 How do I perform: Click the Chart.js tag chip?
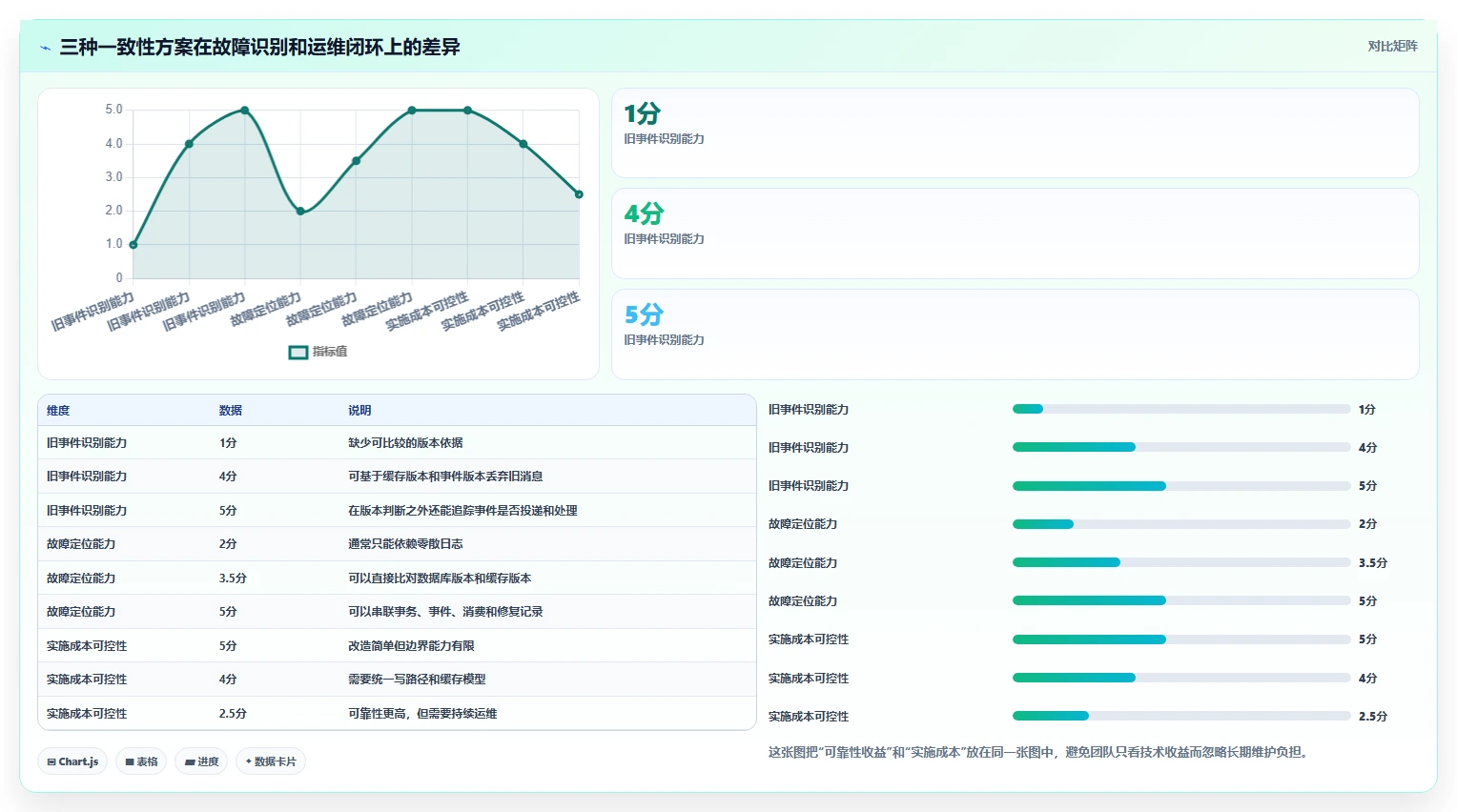coord(72,761)
